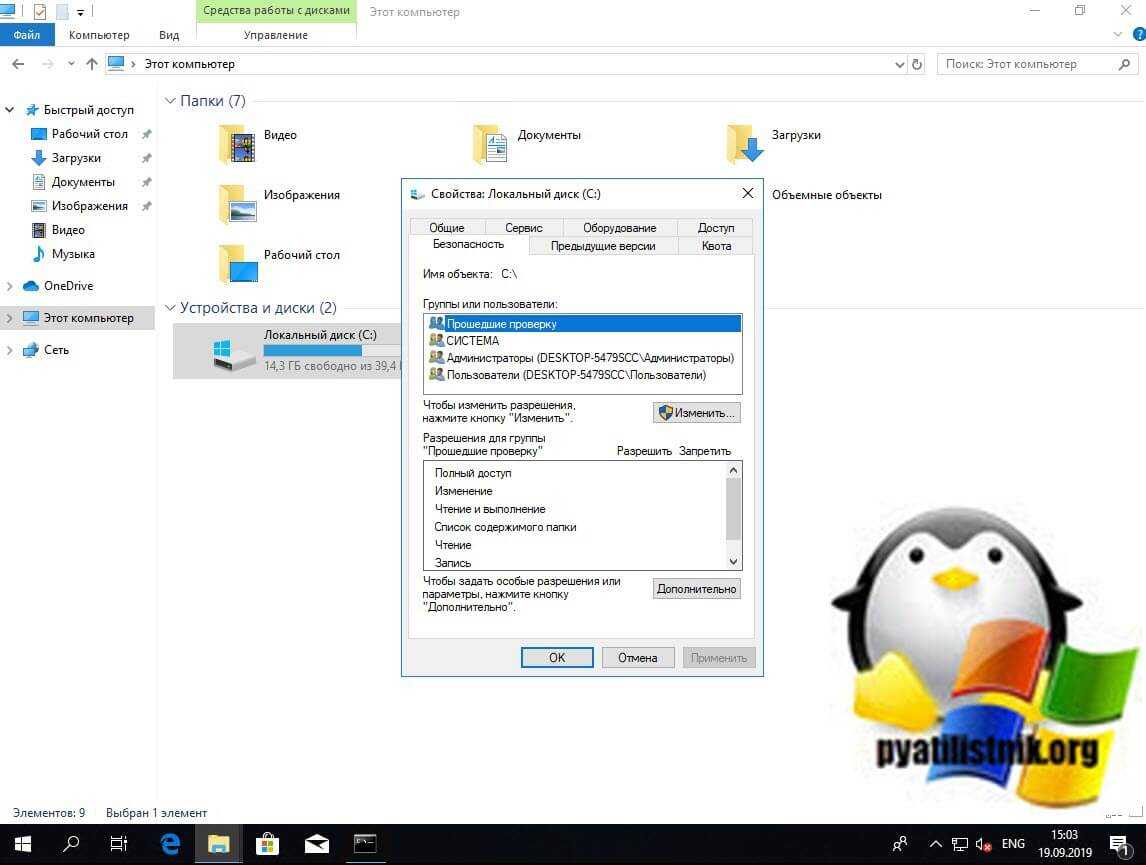Viewport: 1146px width, 865px height.
Task: Open Task View on the taskbar
Action: click(118, 845)
